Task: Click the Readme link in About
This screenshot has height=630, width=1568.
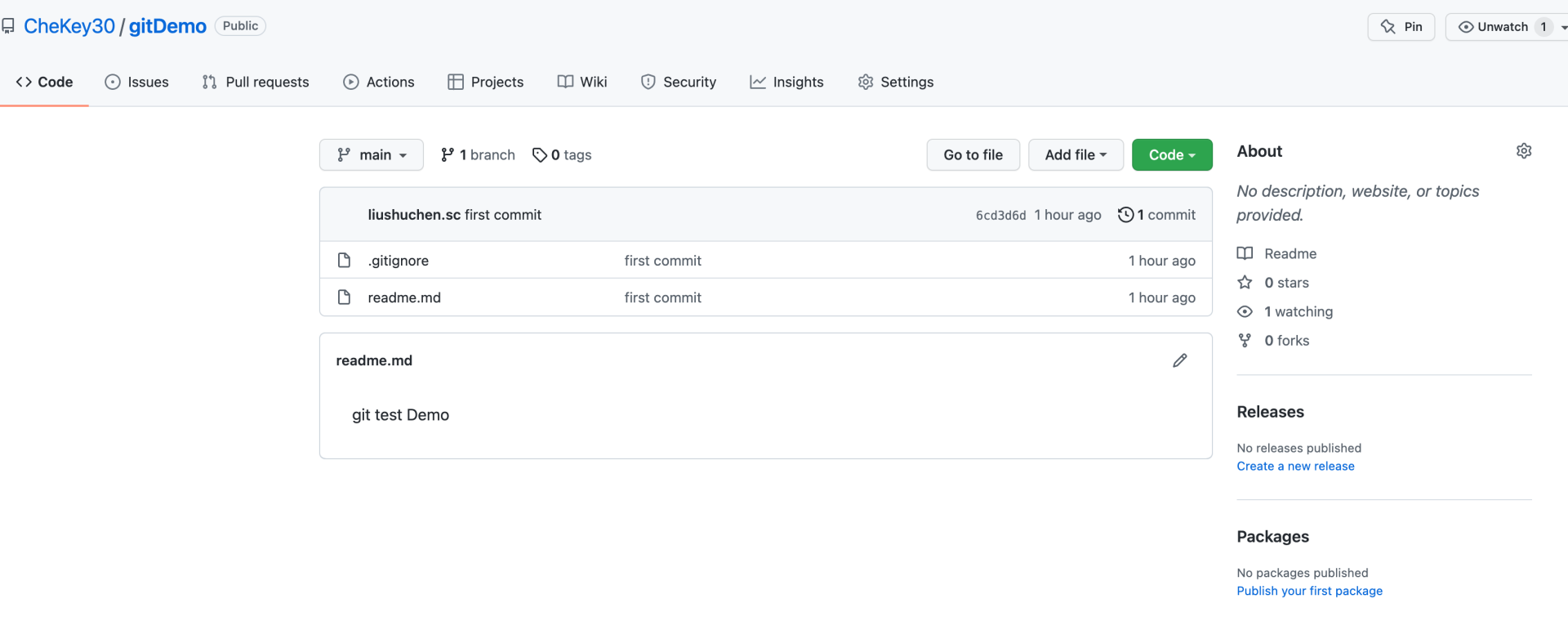Action: (x=1290, y=253)
